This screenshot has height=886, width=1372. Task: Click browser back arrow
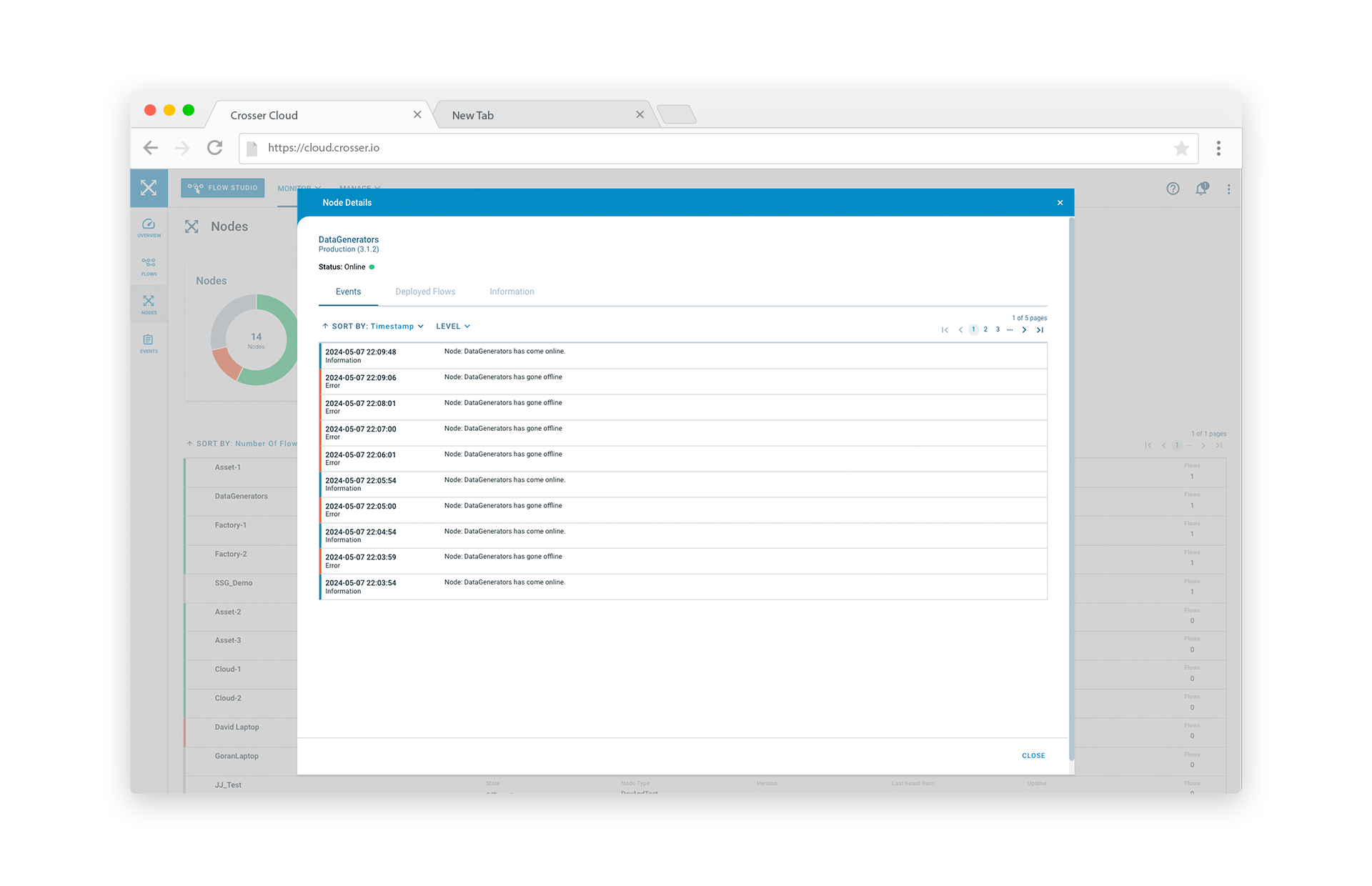(151, 148)
